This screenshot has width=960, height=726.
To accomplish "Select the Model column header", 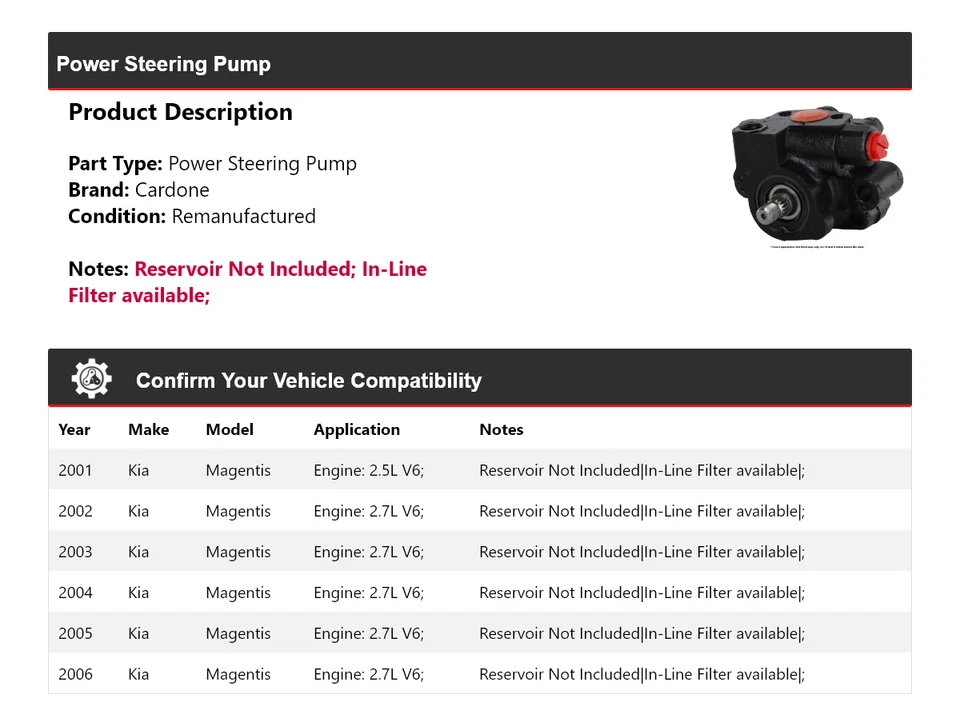I will pos(229,429).
